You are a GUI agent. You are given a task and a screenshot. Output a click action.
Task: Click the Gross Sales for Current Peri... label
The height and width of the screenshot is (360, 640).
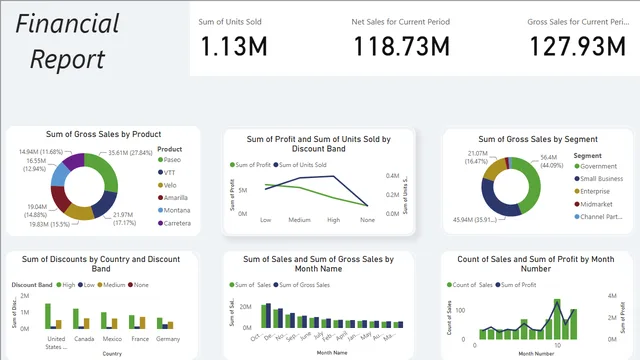pos(578,22)
